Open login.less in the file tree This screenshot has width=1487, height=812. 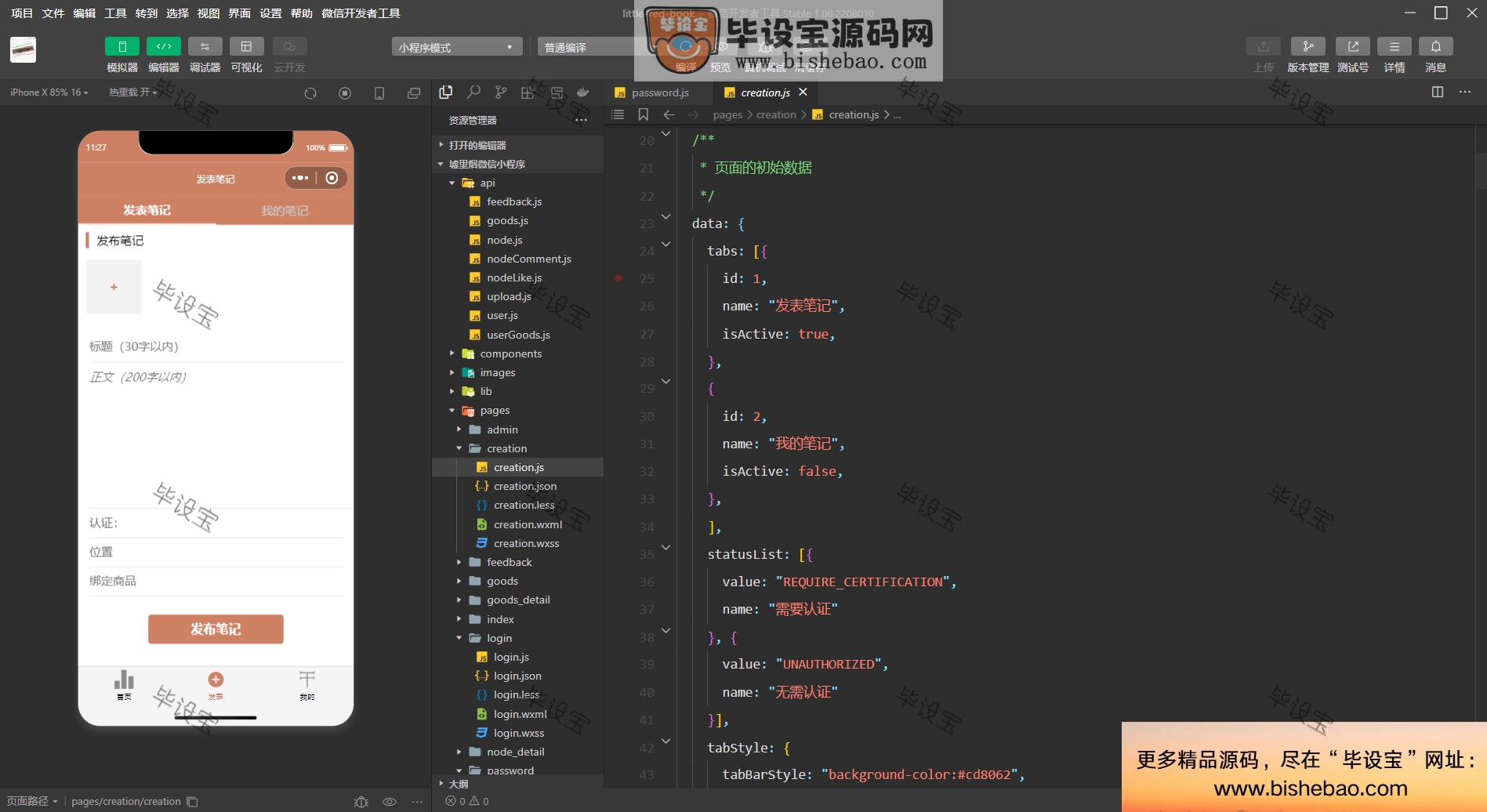[x=517, y=694]
